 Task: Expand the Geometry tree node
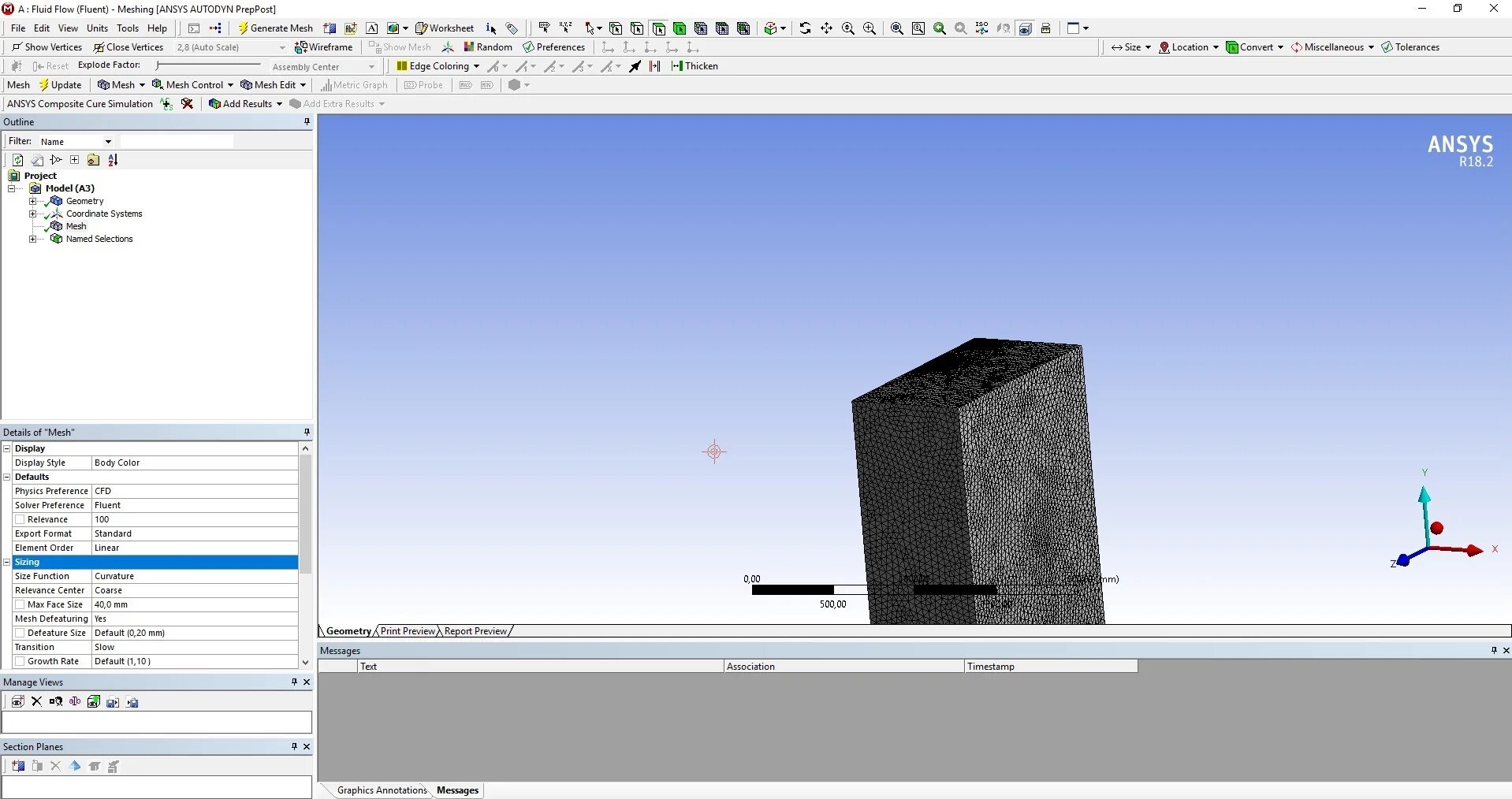tap(32, 201)
